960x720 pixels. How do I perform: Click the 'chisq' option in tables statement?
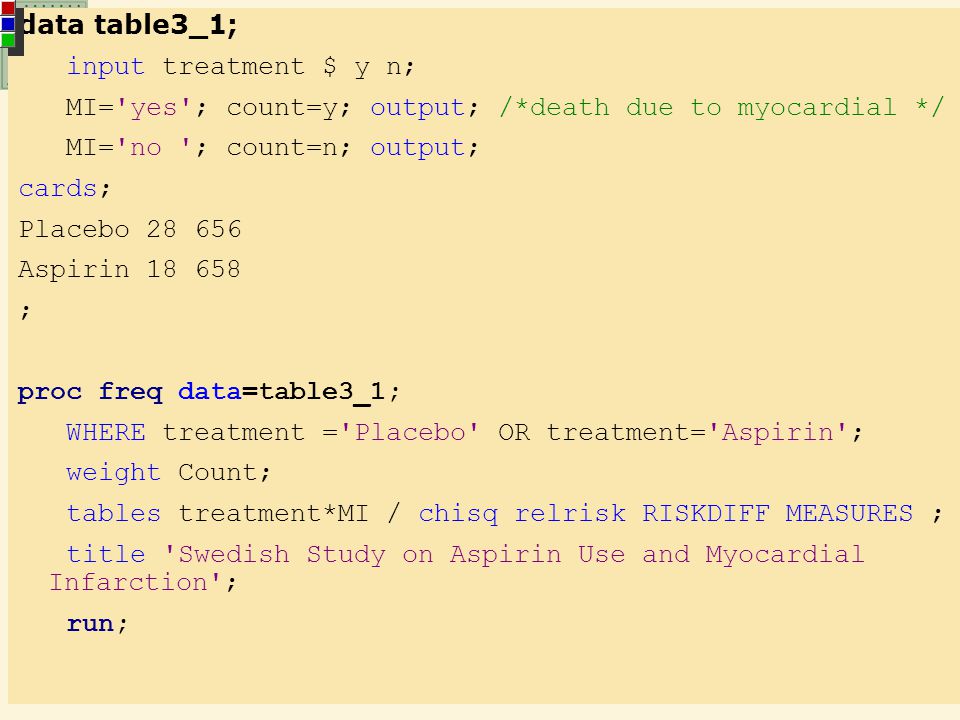click(458, 514)
